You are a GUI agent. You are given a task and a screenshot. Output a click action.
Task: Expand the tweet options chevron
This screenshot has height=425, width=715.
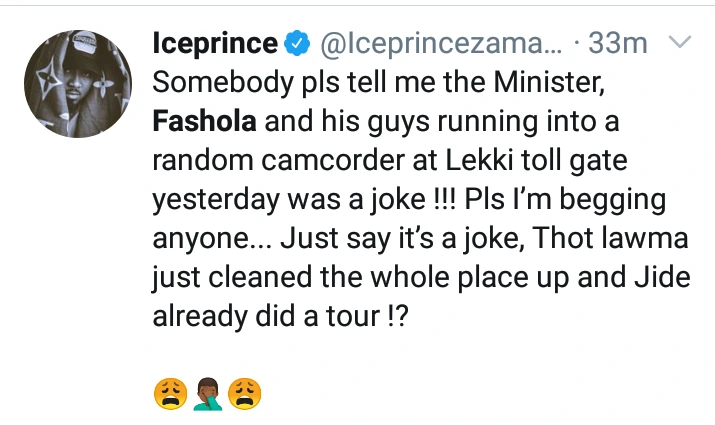click(679, 43)
